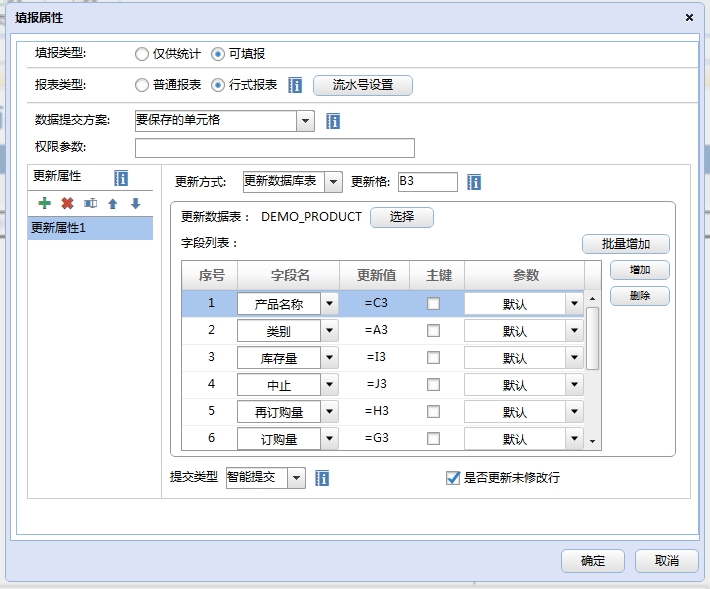Open field name dropdown for 中止

coord(329,384)
